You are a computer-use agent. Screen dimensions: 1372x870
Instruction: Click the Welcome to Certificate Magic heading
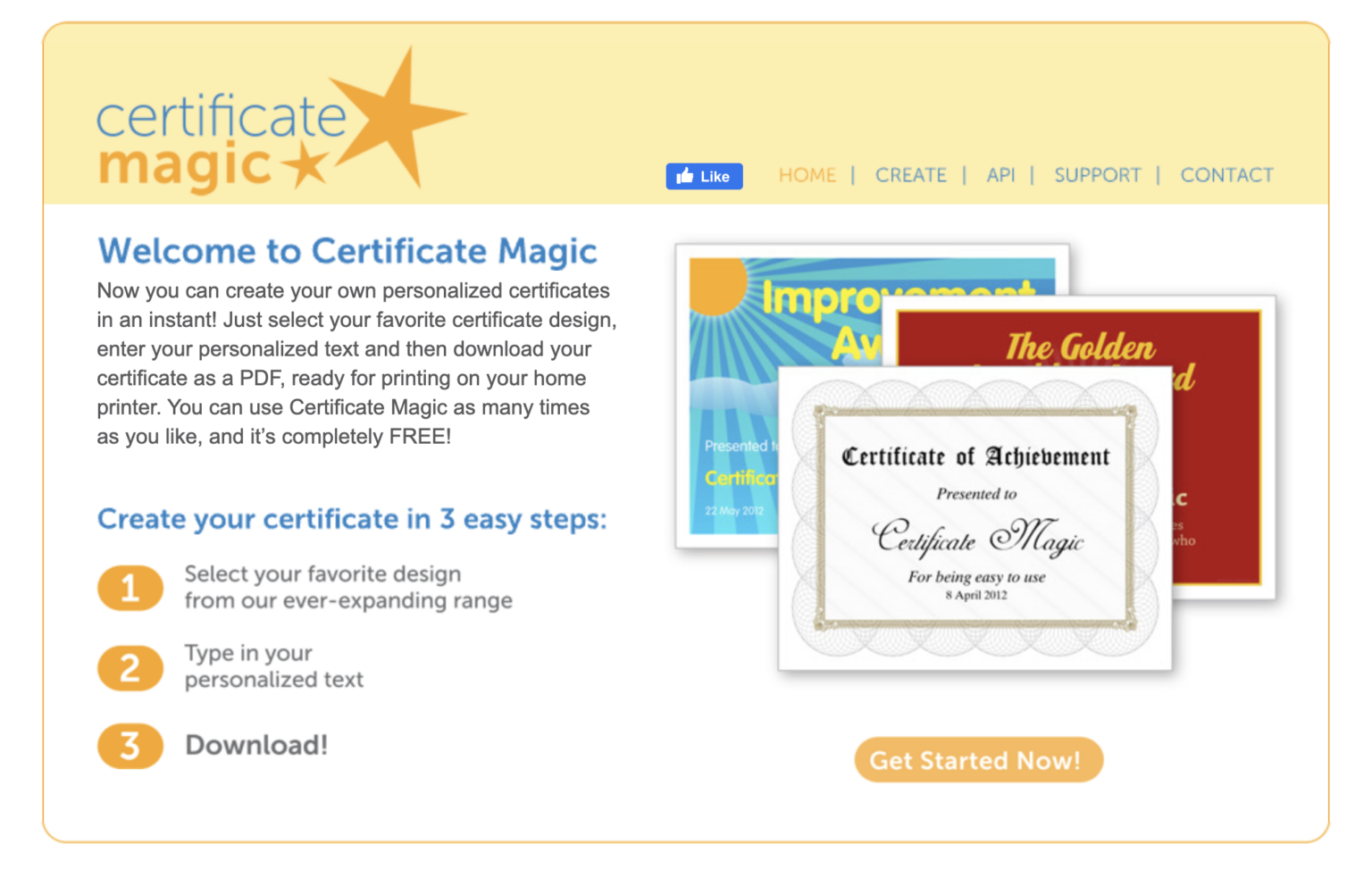tap(347, 251)
